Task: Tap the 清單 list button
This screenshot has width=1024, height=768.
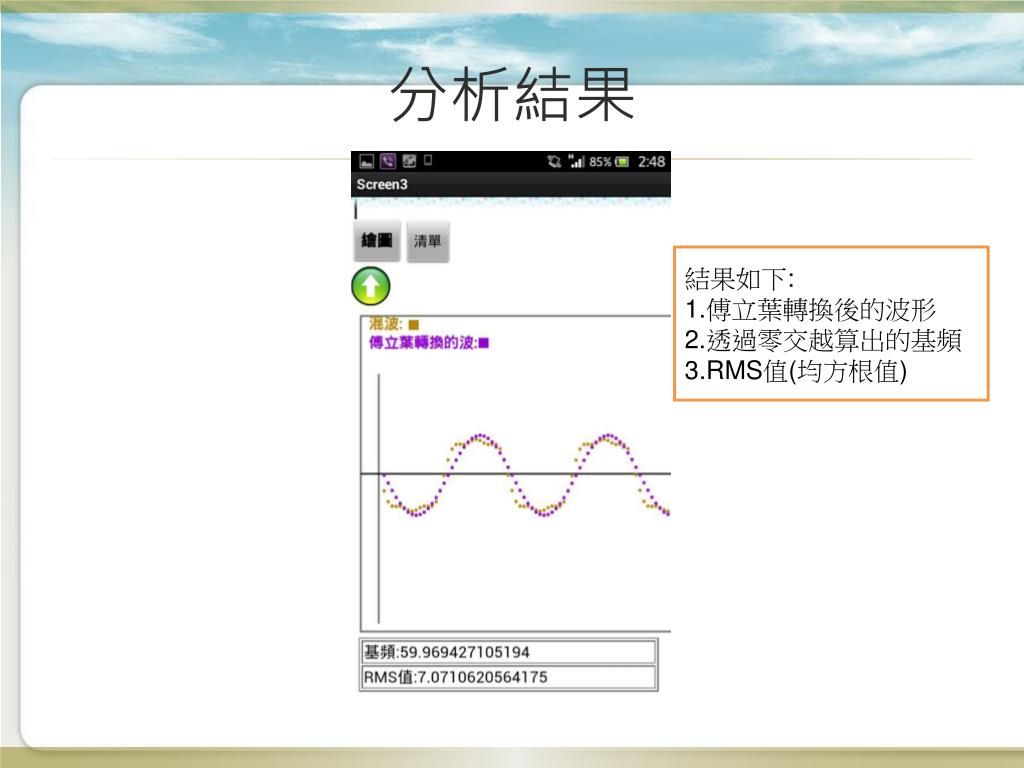Action: click(428, 241)
